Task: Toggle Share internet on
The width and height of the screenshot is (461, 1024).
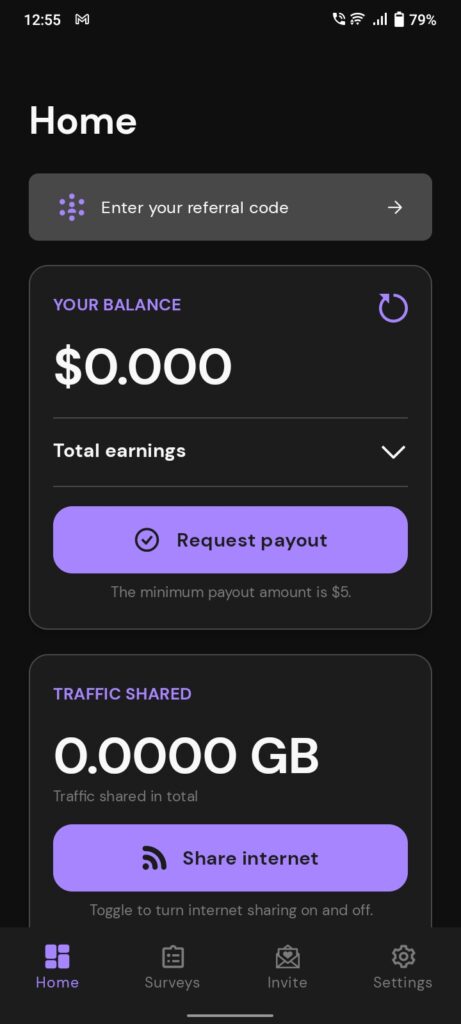Action: tap(230, 857)
